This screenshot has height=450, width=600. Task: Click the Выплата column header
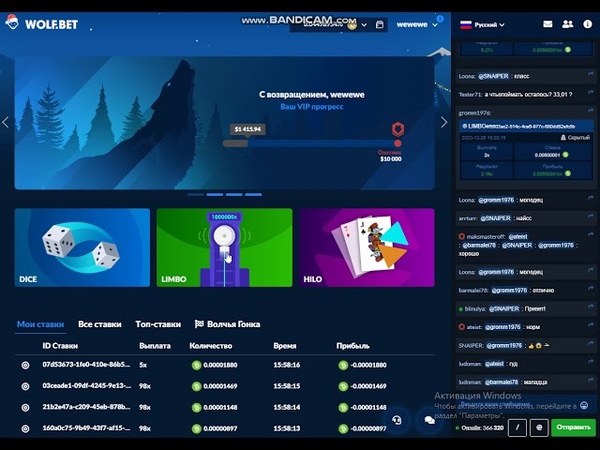click(155, 346)
